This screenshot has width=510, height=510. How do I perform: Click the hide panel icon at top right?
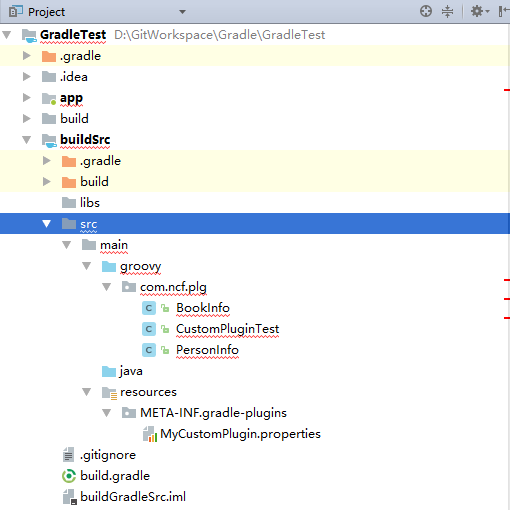pyautogui.click(x=504, y=11)
